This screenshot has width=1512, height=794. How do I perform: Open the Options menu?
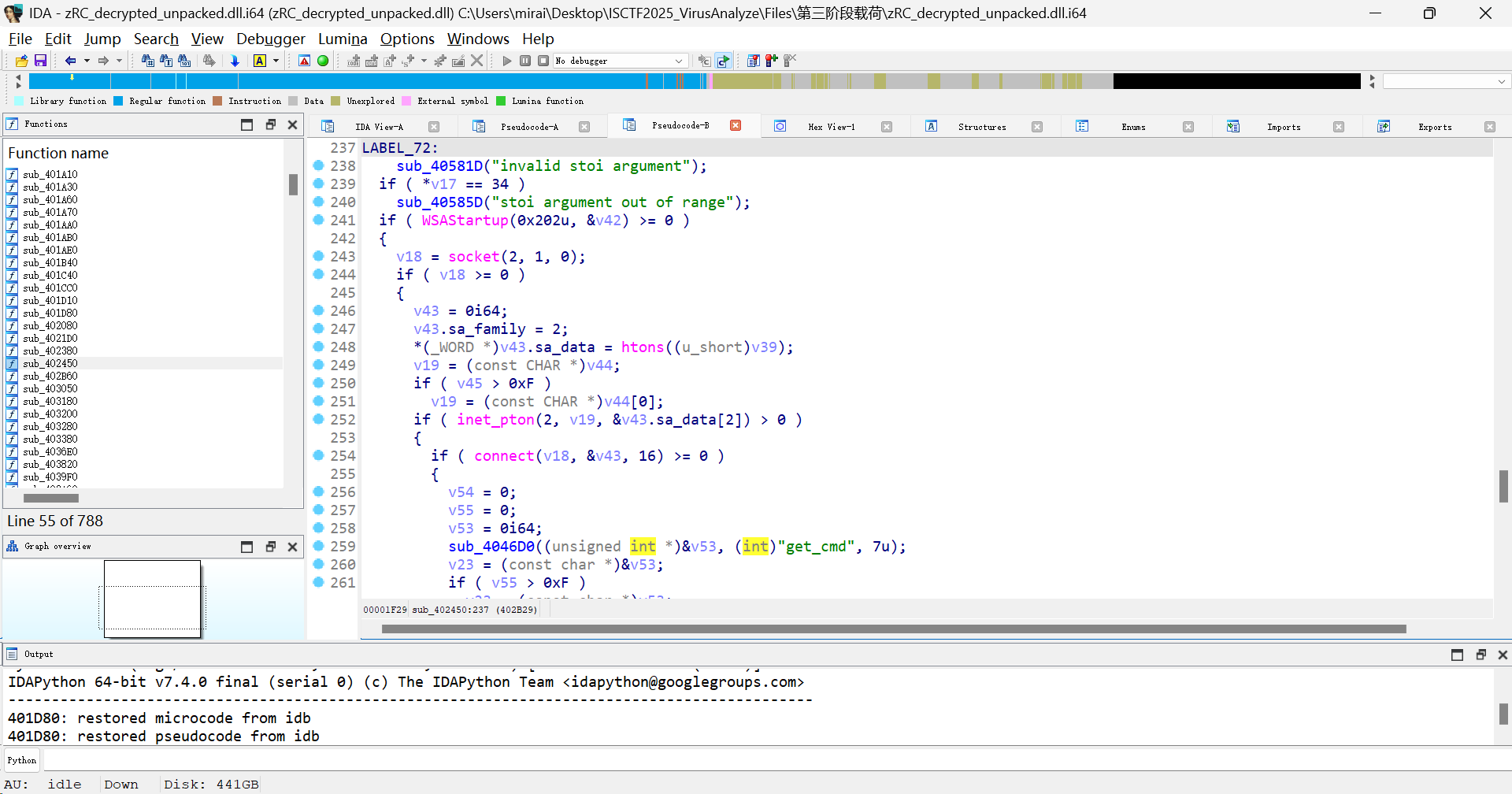tap(407, 39)
